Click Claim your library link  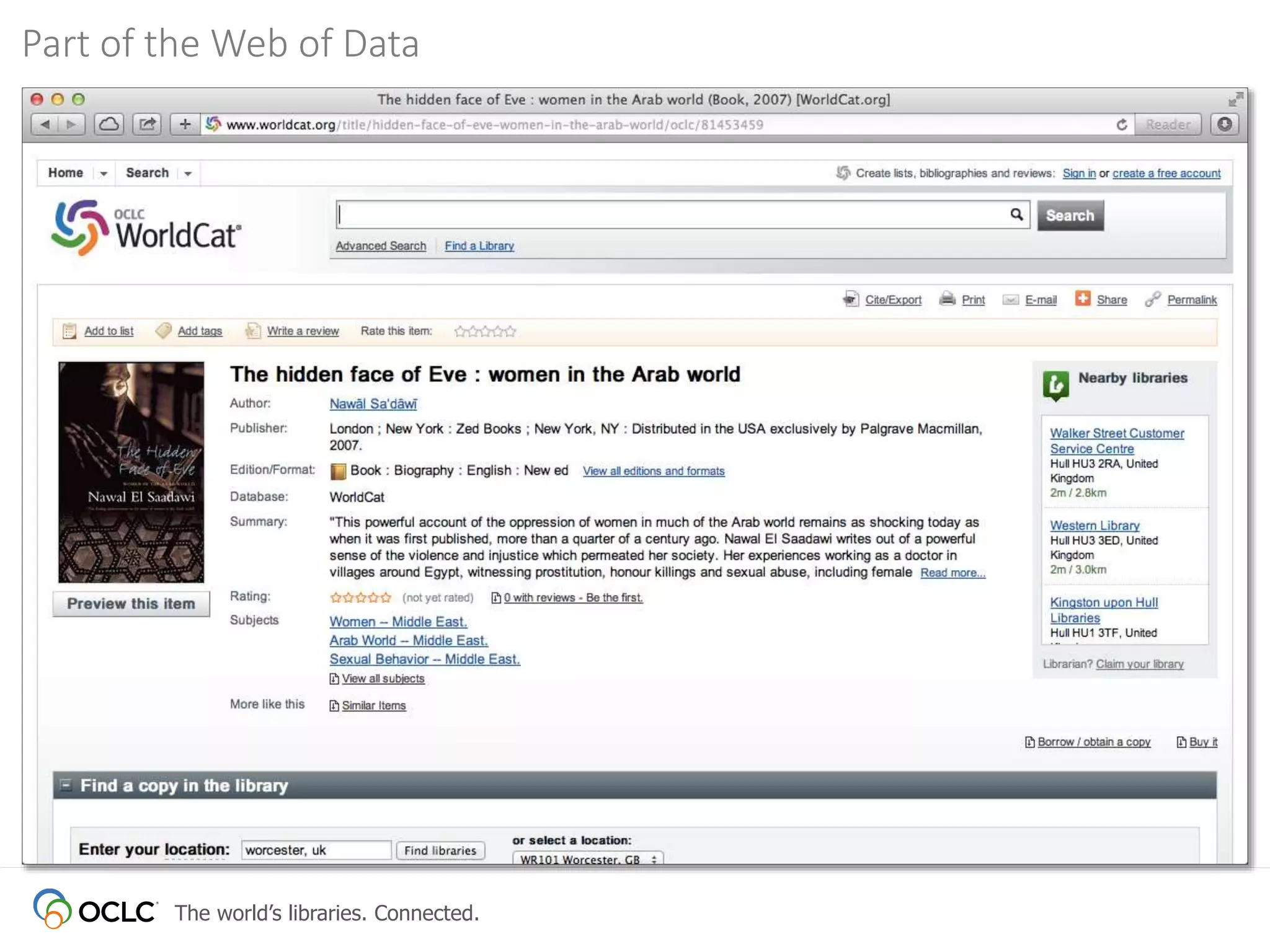pyautogui.click(x=1140, y=664)
